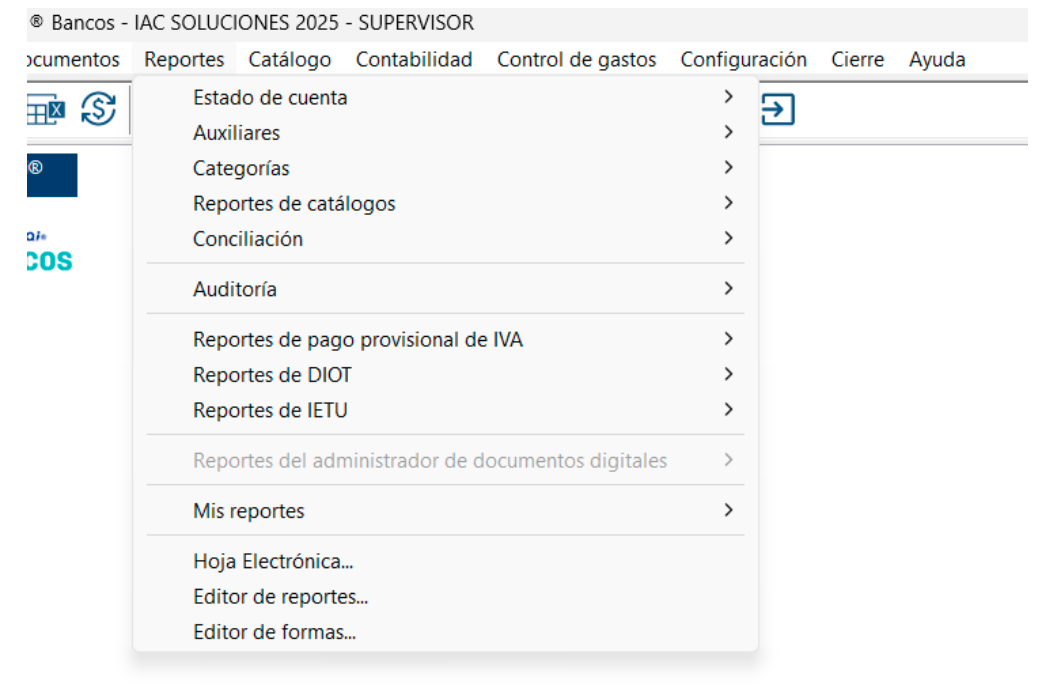This screenshot has height=696, width=1052.
Task: Expand Reportes de catálogos chevron
Action: coord(728,203)
